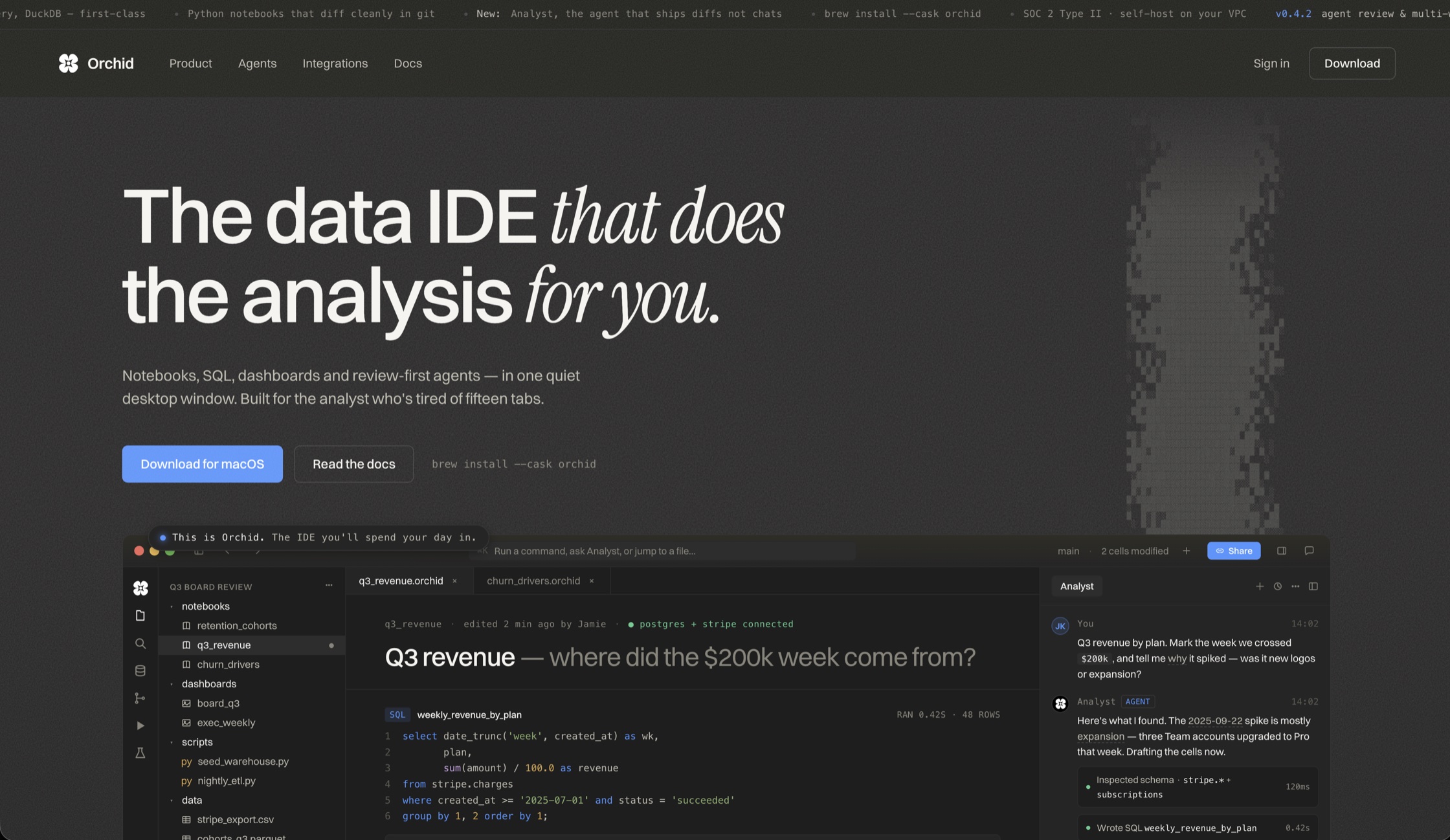Image resolution: width=1450 pixels, height=840 pixels.
Task: Open the board_q3 dashboard
Action: click(252, 703)
